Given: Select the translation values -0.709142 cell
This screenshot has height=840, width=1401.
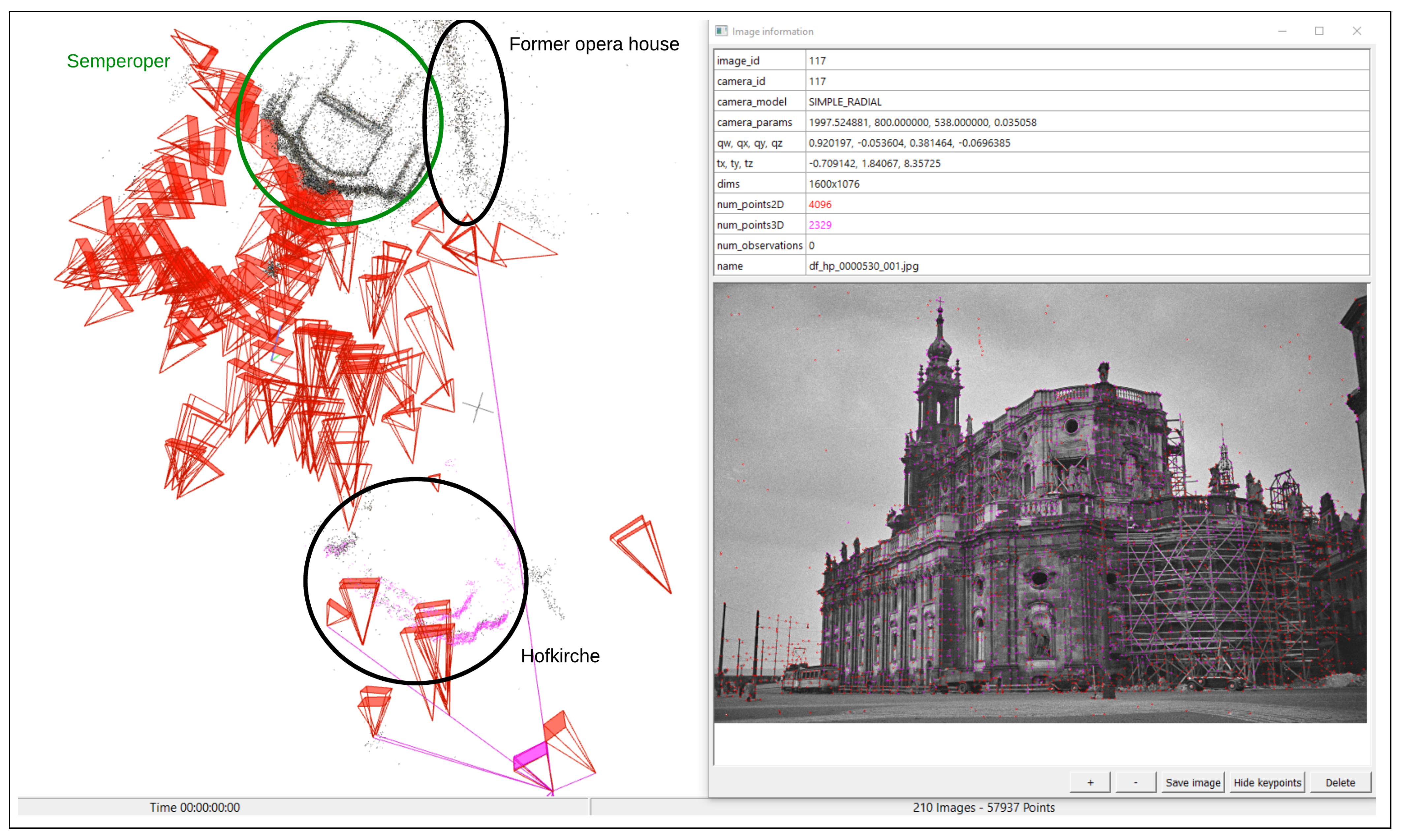Looking at the screenshot, I should coord(1087,163).
